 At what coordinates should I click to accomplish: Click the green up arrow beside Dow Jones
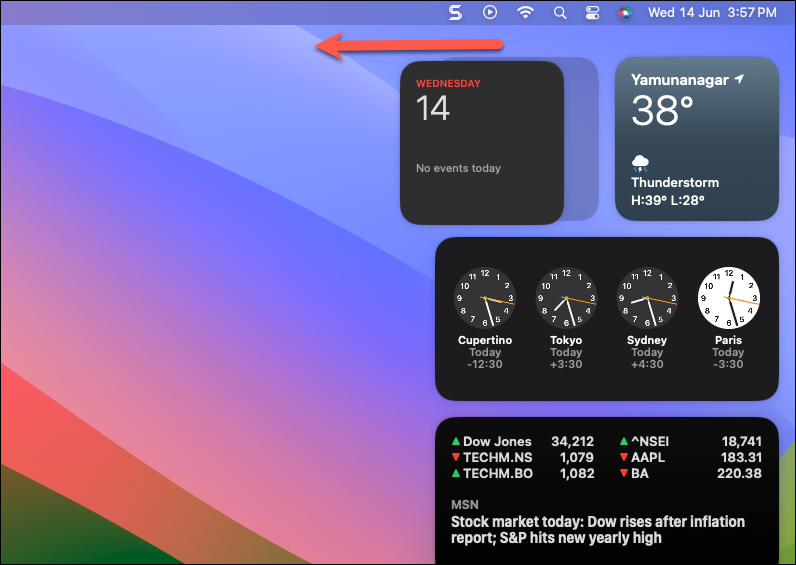[456, 441]
